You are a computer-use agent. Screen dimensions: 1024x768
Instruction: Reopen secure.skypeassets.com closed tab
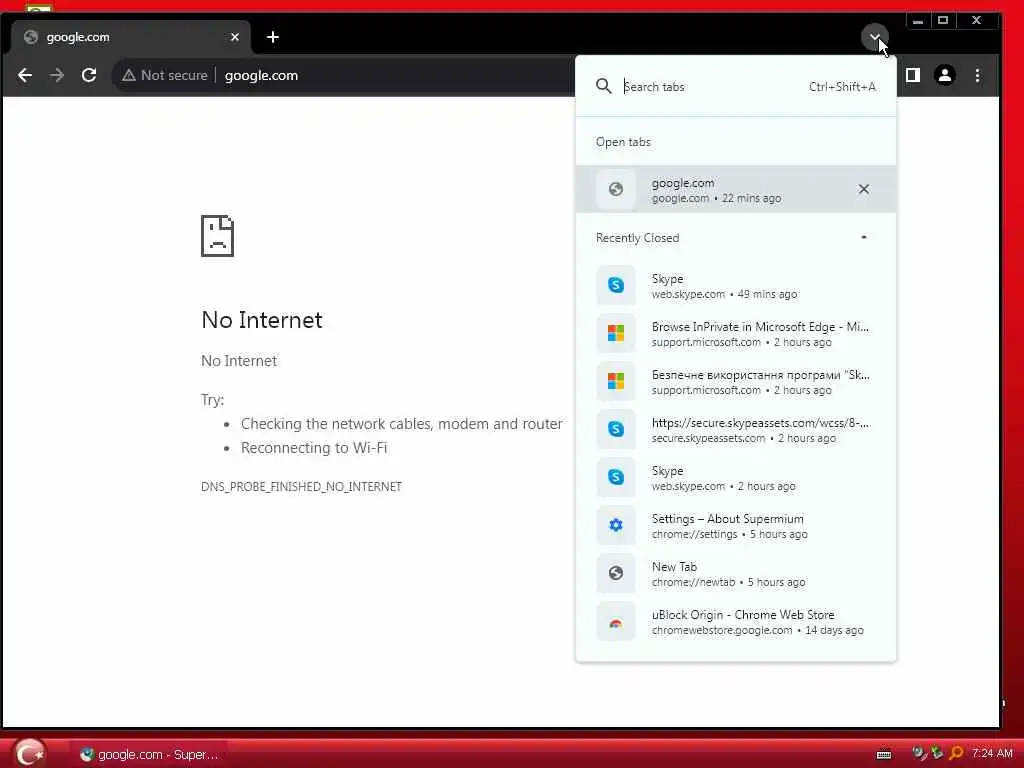pos(735,430)
